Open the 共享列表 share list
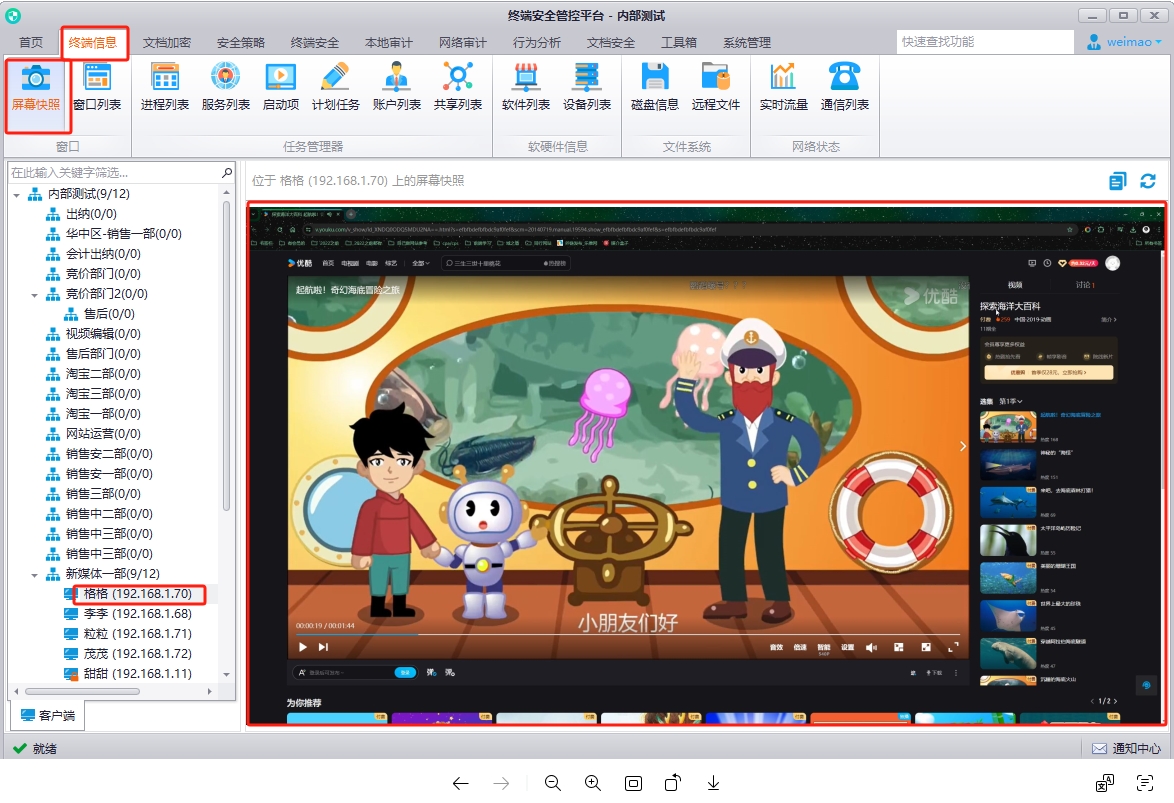This screenshot has width=1174, height=803. (x=457, y=88)
